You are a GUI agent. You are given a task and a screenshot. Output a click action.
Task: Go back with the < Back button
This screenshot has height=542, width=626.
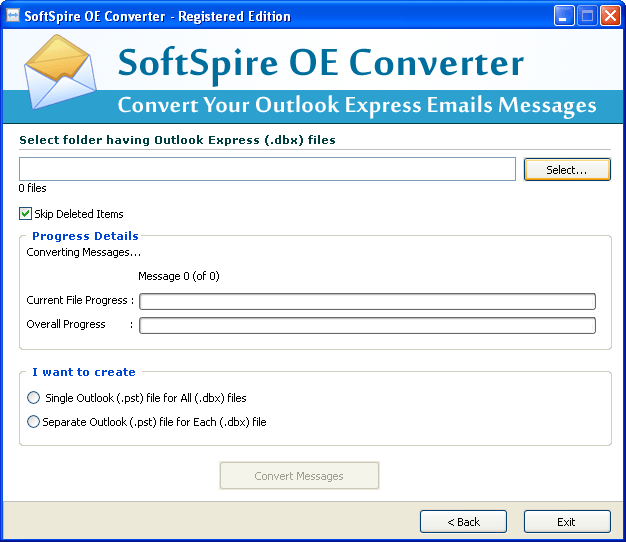point(463,521)
